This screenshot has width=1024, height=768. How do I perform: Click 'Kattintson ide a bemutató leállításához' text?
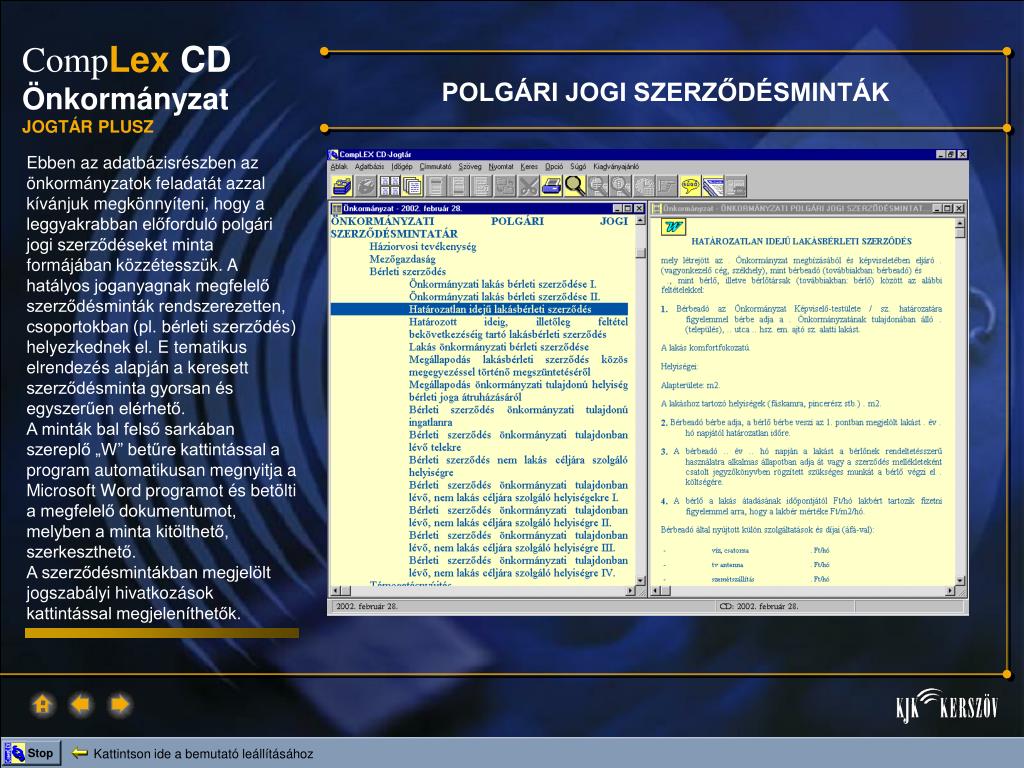click(203, 754)
